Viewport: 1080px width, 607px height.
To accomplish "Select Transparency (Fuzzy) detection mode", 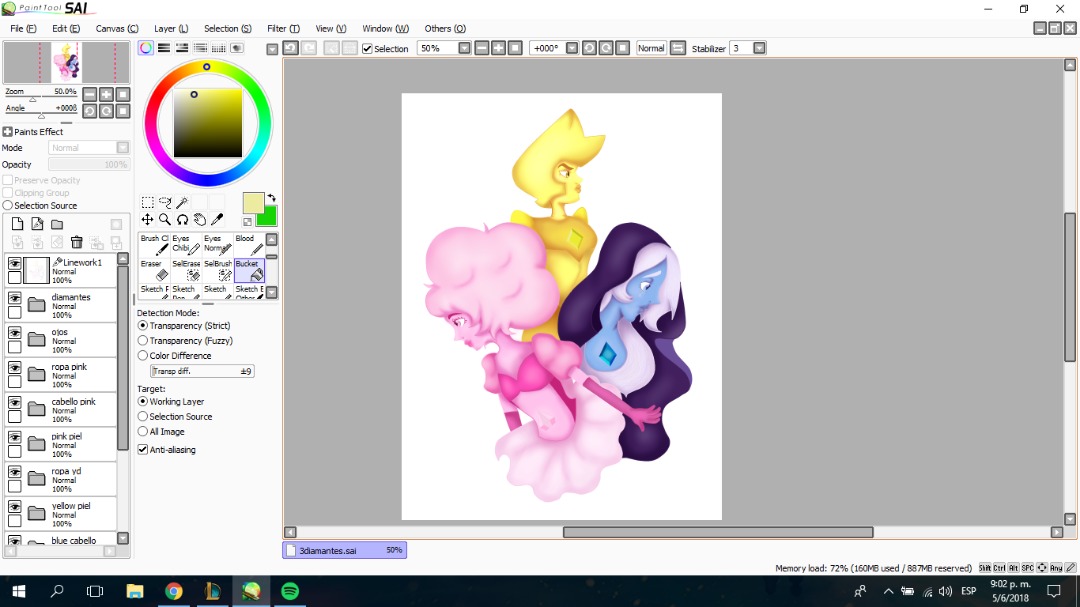I will point(143,340).
